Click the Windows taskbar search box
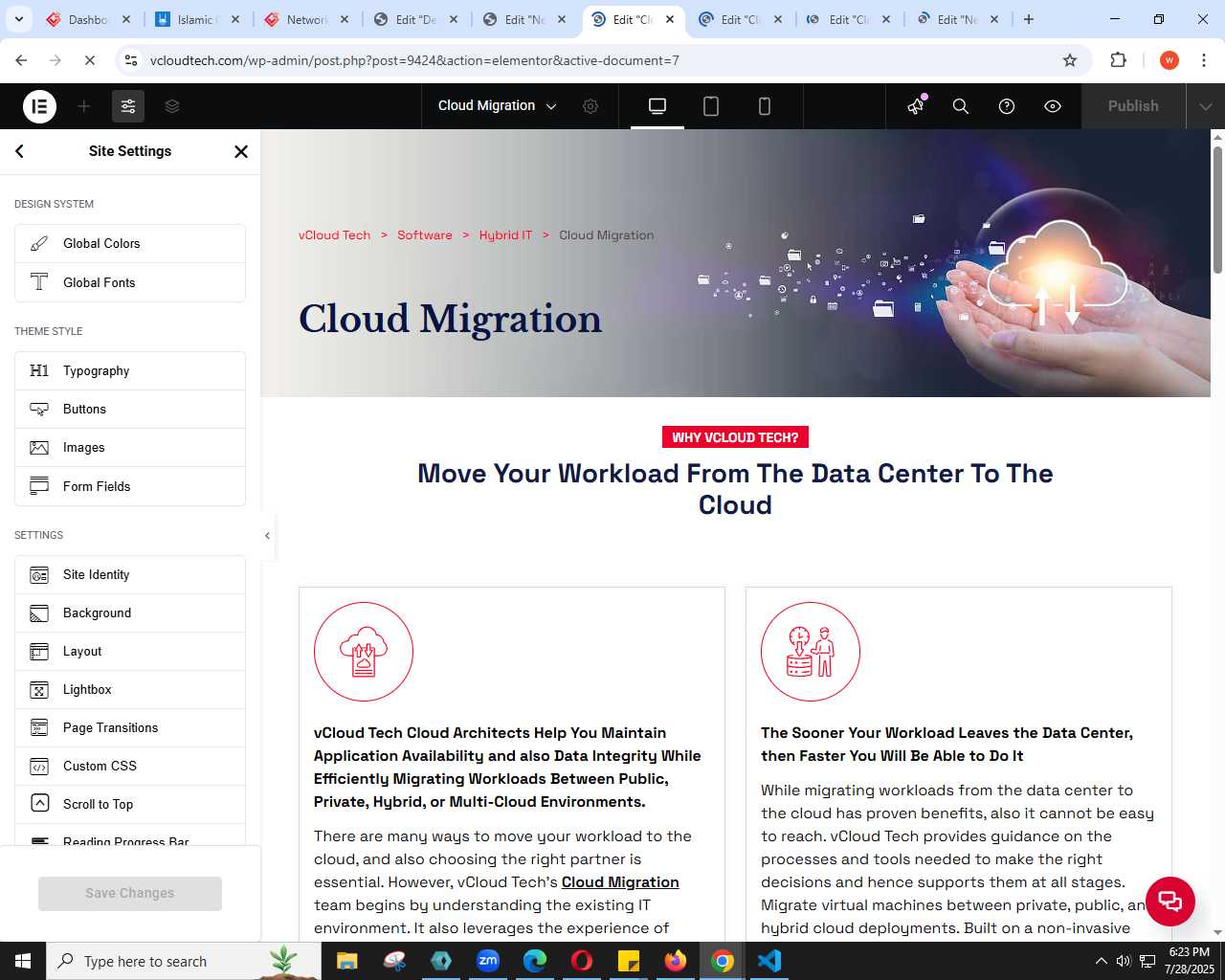Image resolution: width=1225 pixels, height=980 pixels. [184, 961]
